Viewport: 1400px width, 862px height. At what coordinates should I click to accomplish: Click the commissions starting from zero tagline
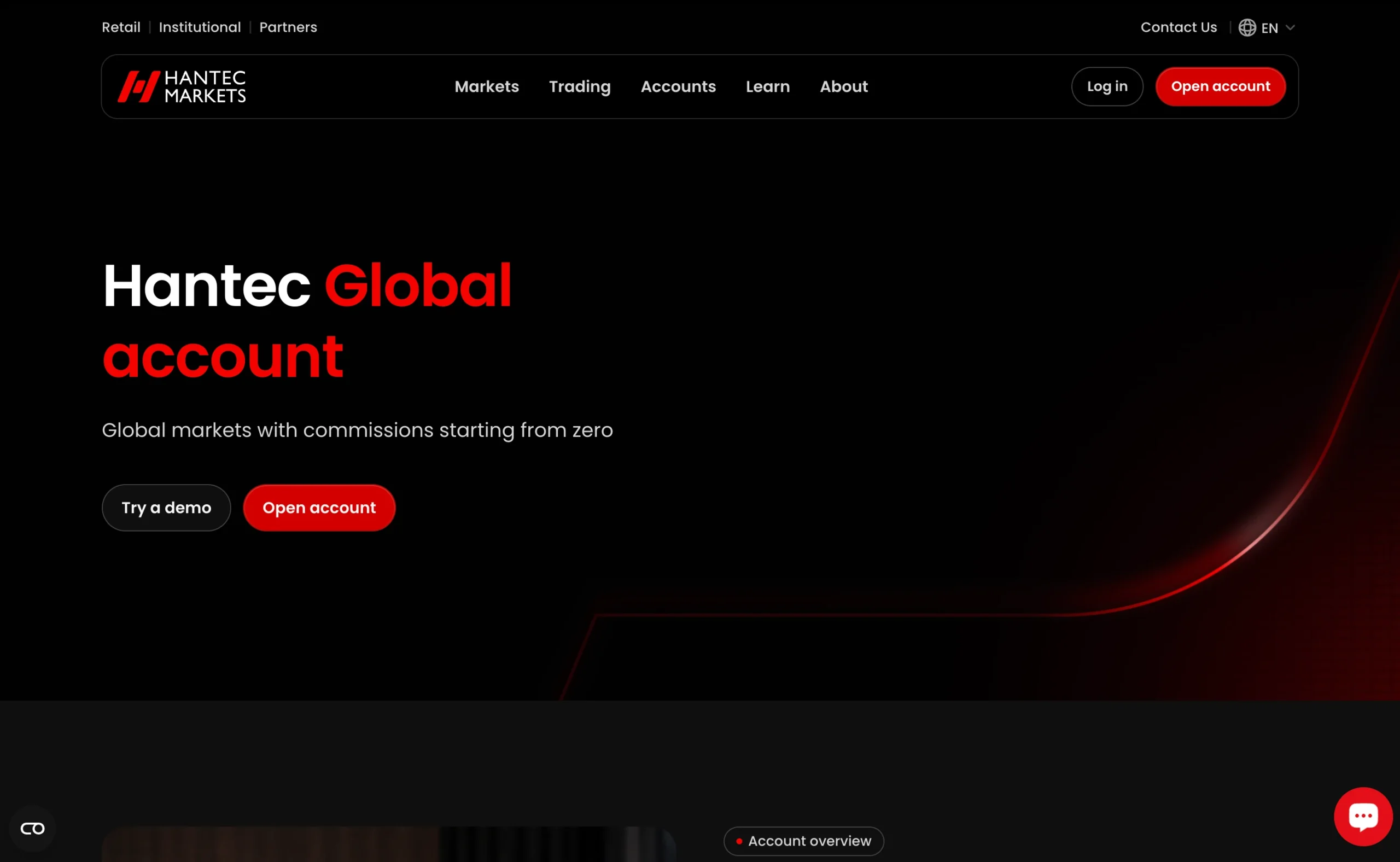tap(358, 430)
